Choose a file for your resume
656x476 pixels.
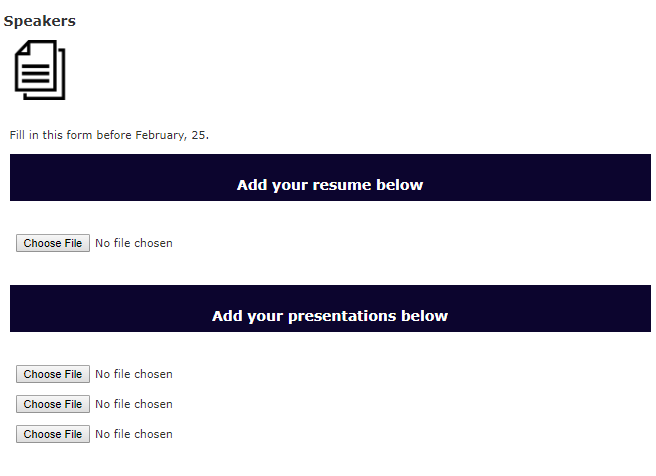pyautogui.click(x=53, y=243)
